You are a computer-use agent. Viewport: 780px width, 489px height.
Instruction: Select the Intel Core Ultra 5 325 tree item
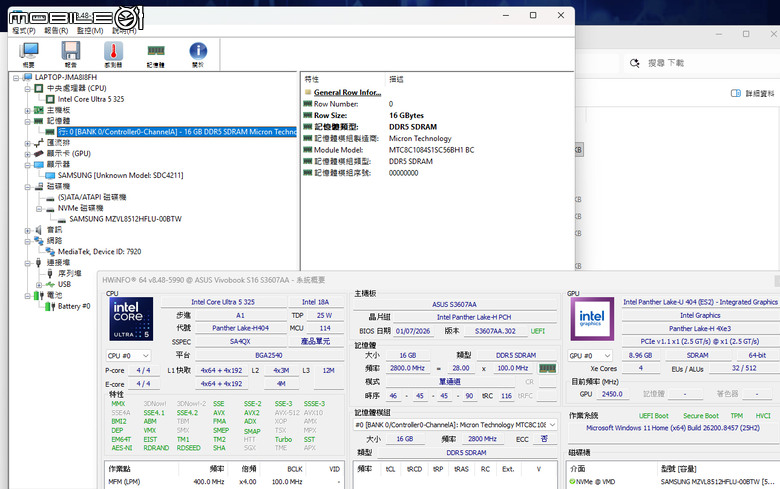[91, 99]
